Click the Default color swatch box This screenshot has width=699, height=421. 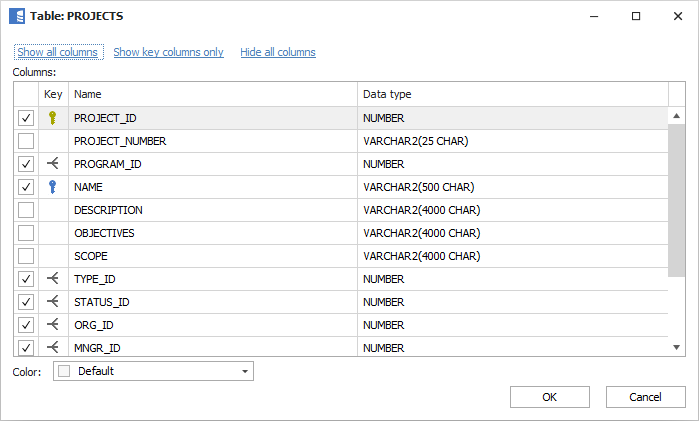[x=65, y=371]
